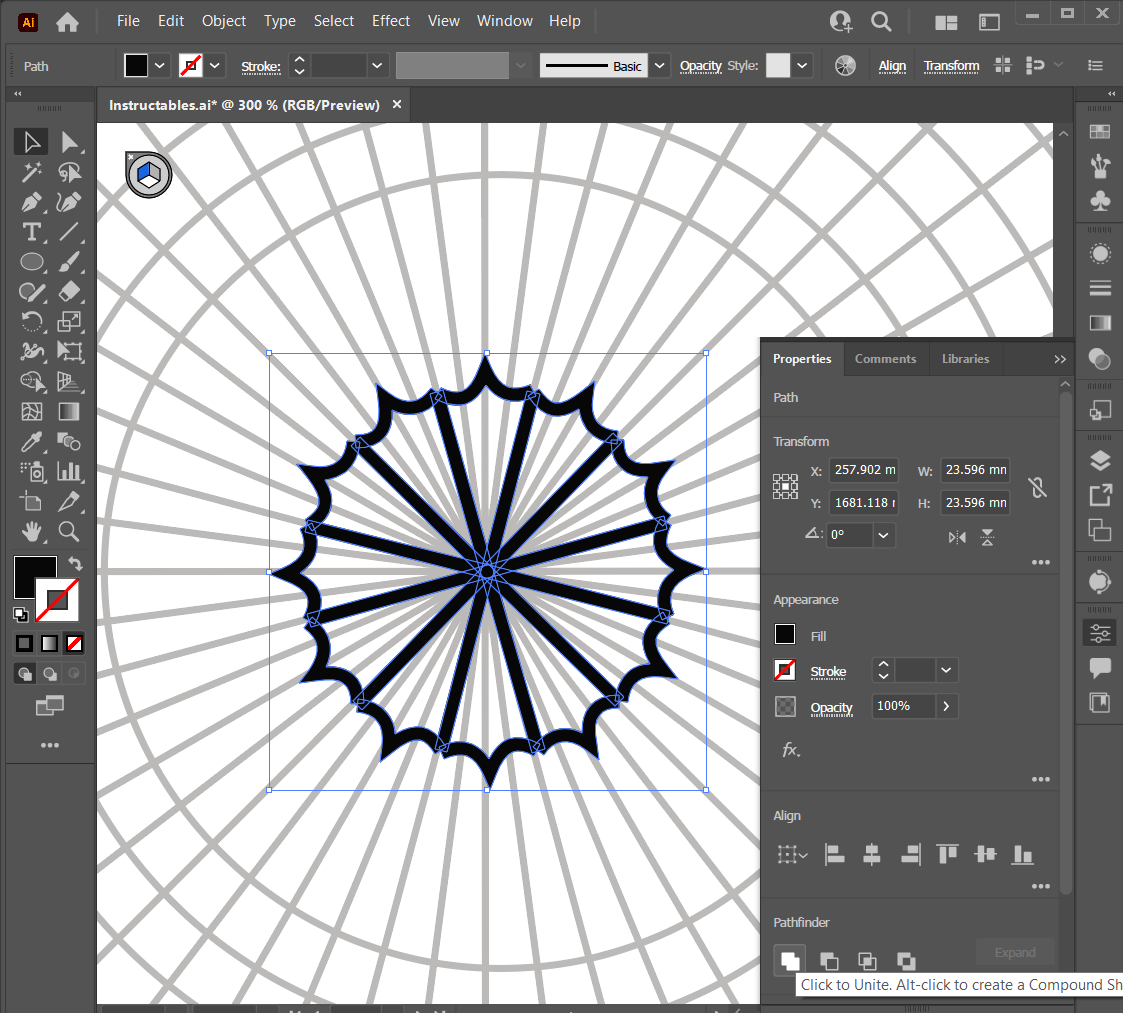Viewport: 1123px width, 1013px height.
Task: Choose the Lasso tool
Action: (69, 172)
